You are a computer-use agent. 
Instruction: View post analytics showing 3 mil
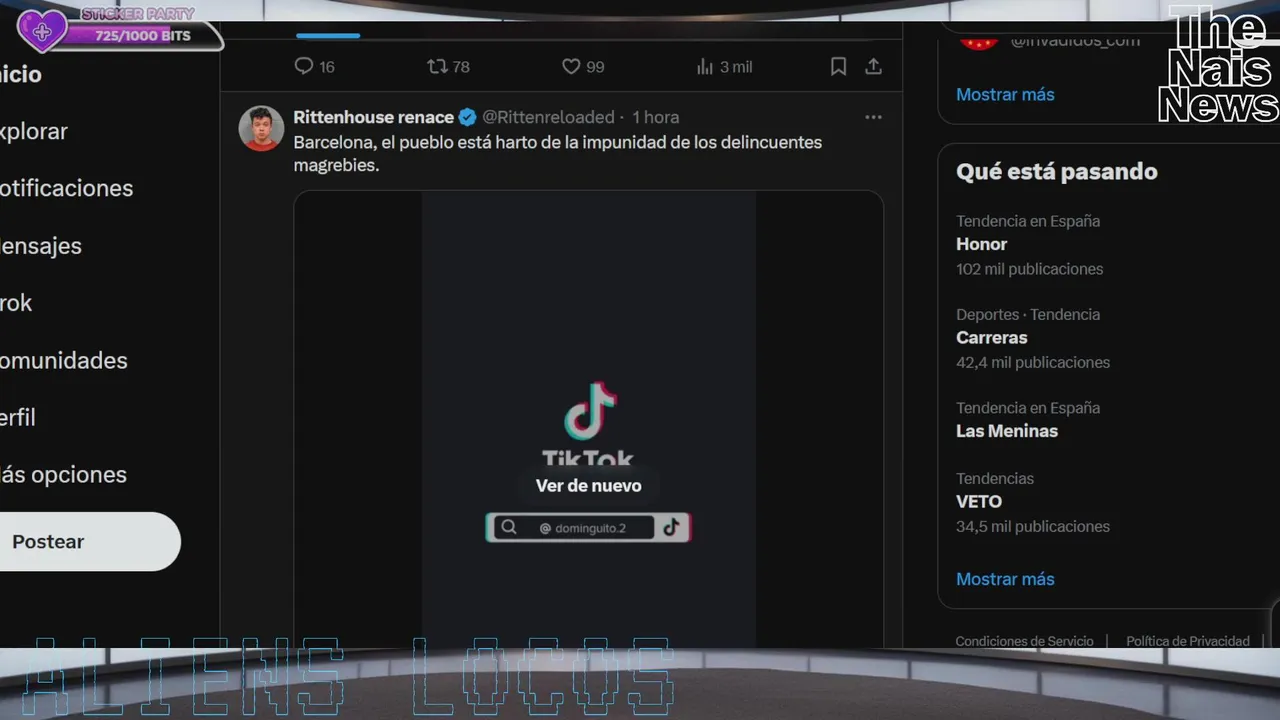pos(724,67)
